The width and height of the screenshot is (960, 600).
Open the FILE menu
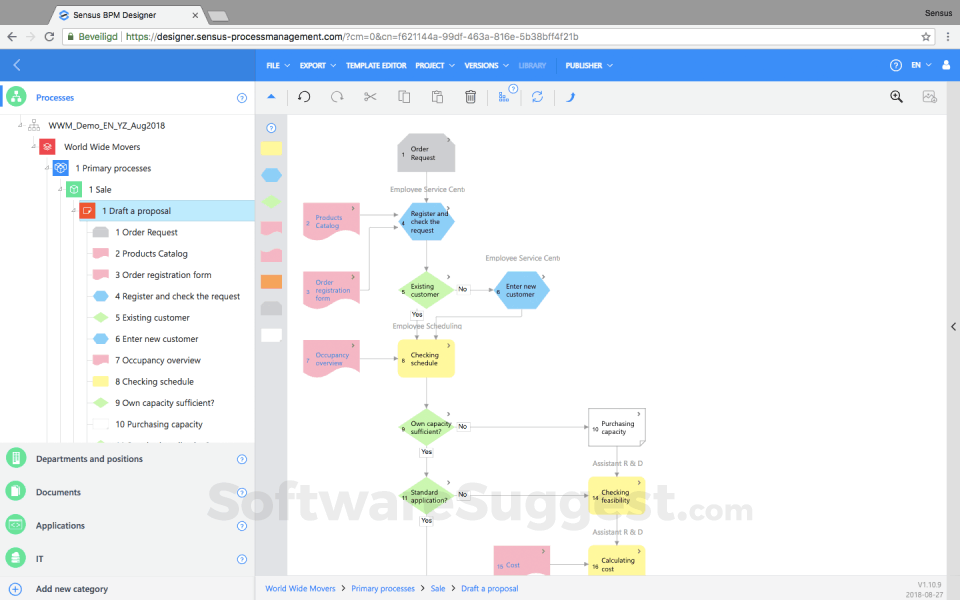(278, 66)
